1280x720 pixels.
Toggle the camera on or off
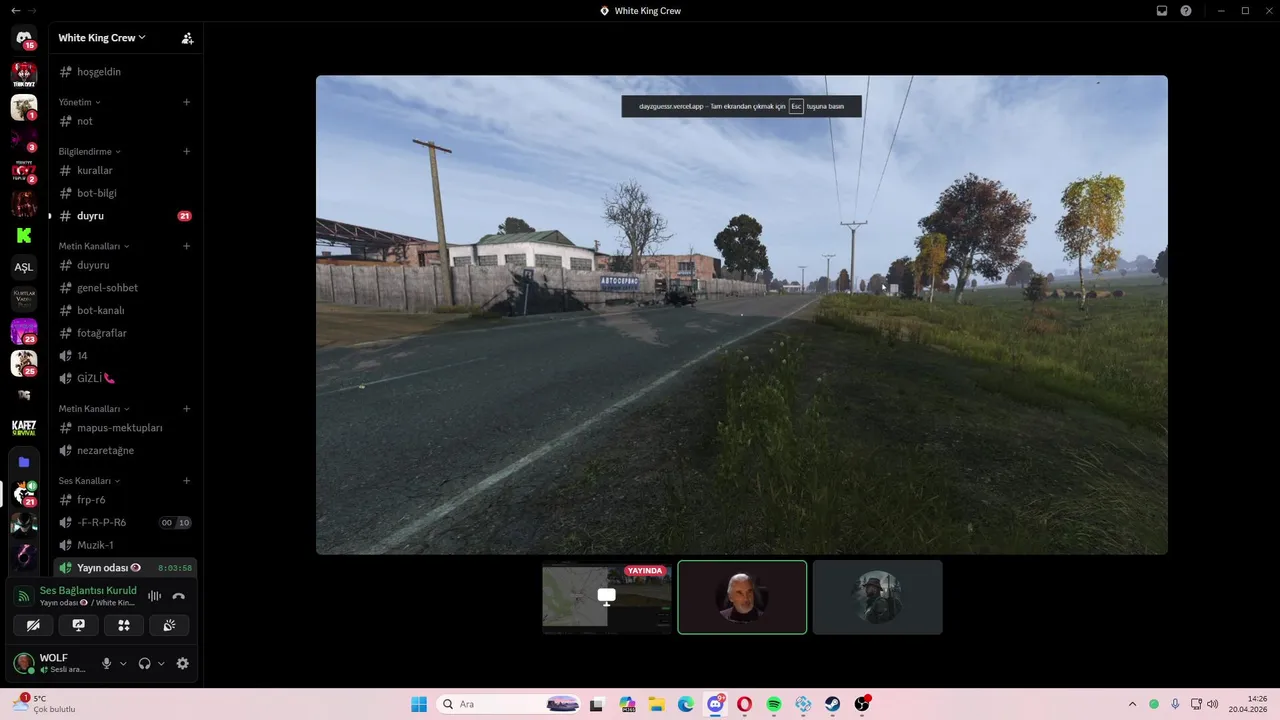(33, 625)
